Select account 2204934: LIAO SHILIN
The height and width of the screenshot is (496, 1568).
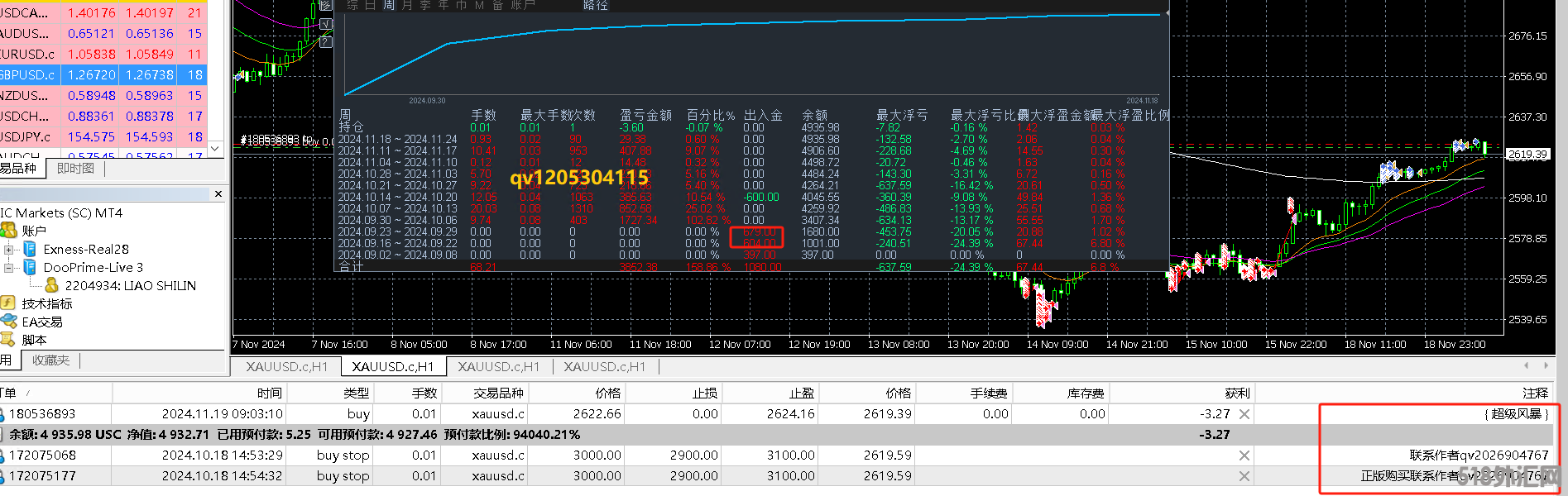(130, 286)
